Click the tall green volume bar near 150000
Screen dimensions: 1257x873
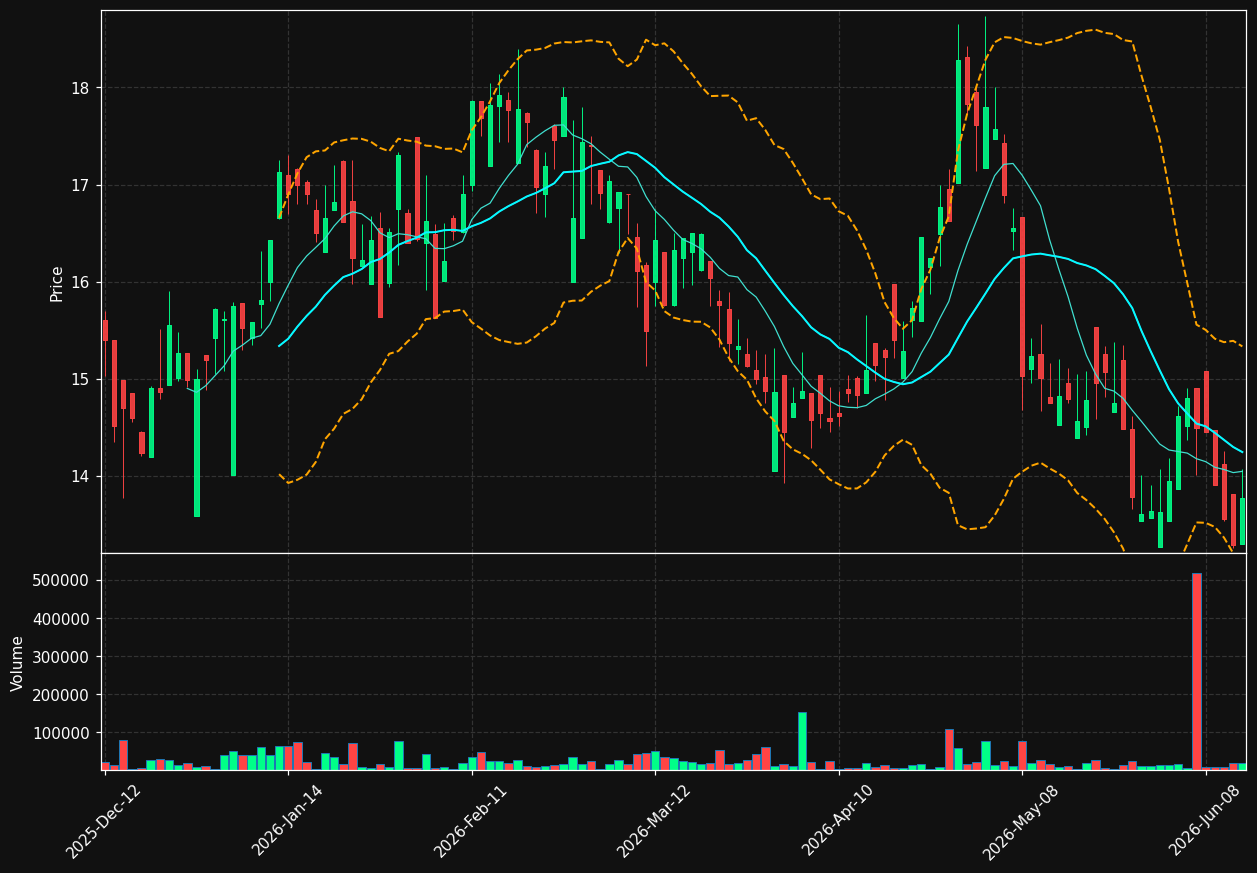click(x=802, y=741)
